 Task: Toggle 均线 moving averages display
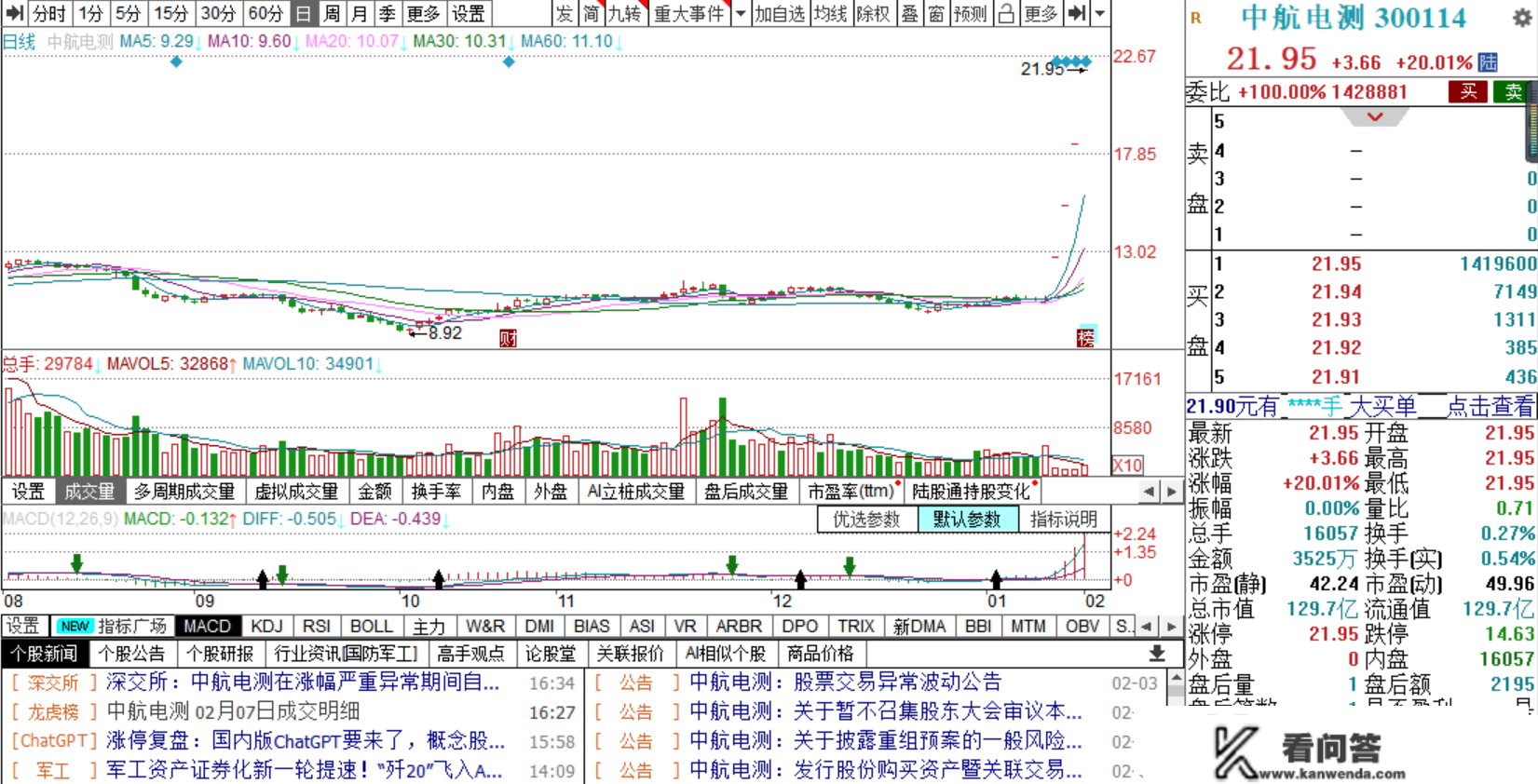pos(830,13)
